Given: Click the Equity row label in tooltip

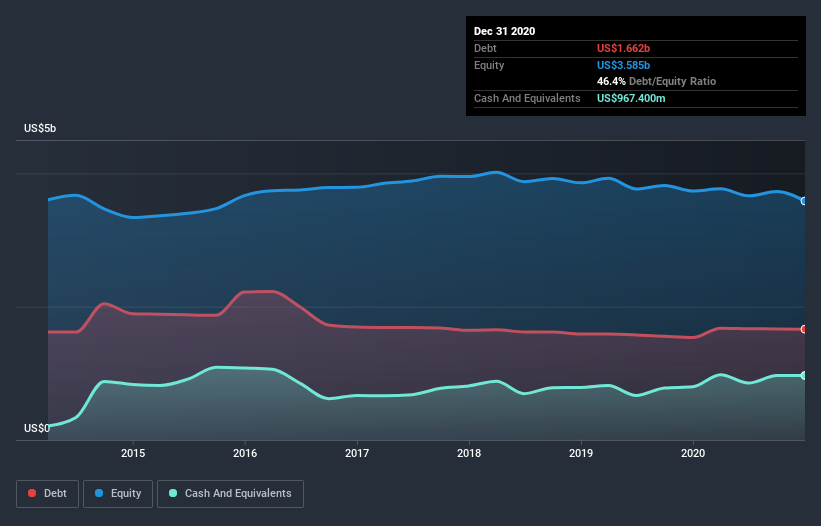Looking at the screenshot, I should (489, 65).
